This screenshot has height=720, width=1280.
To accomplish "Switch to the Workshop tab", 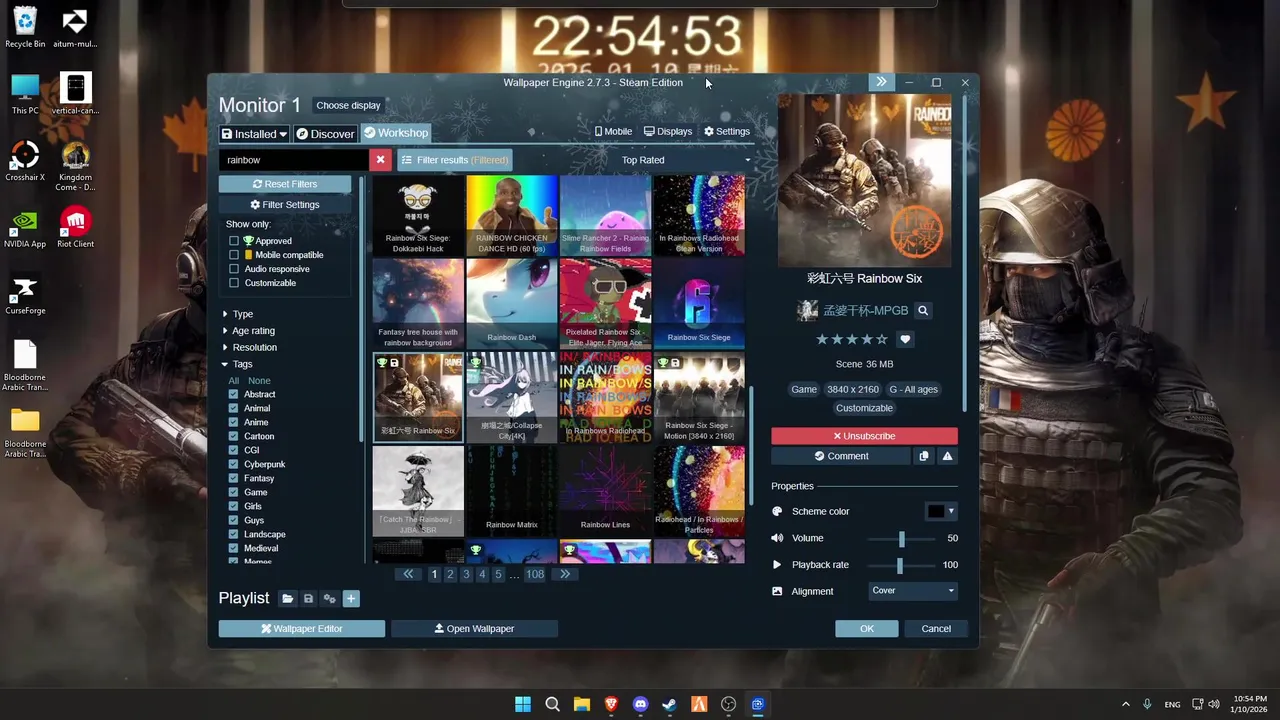I will click(396, 133).
